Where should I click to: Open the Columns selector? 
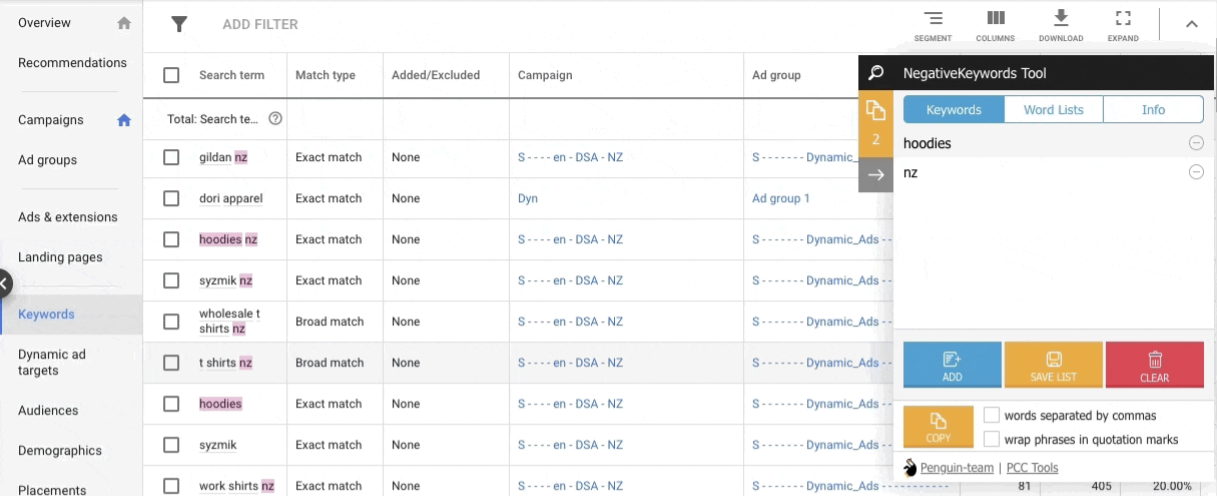pos(995,25)
